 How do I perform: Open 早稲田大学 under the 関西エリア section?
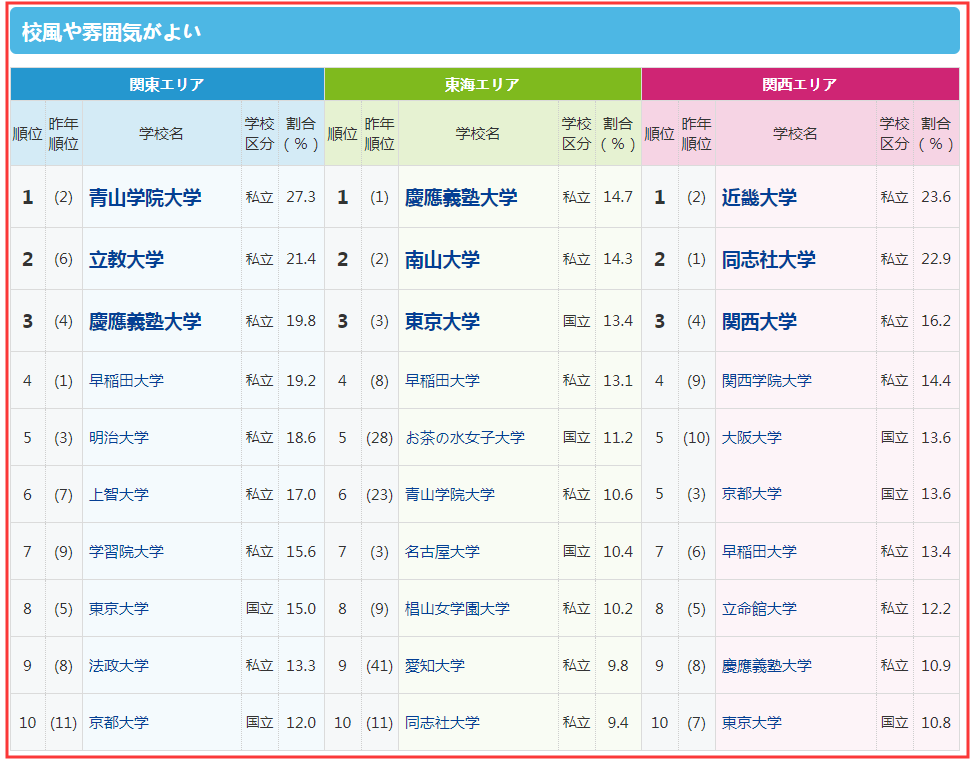coord(759,552)
